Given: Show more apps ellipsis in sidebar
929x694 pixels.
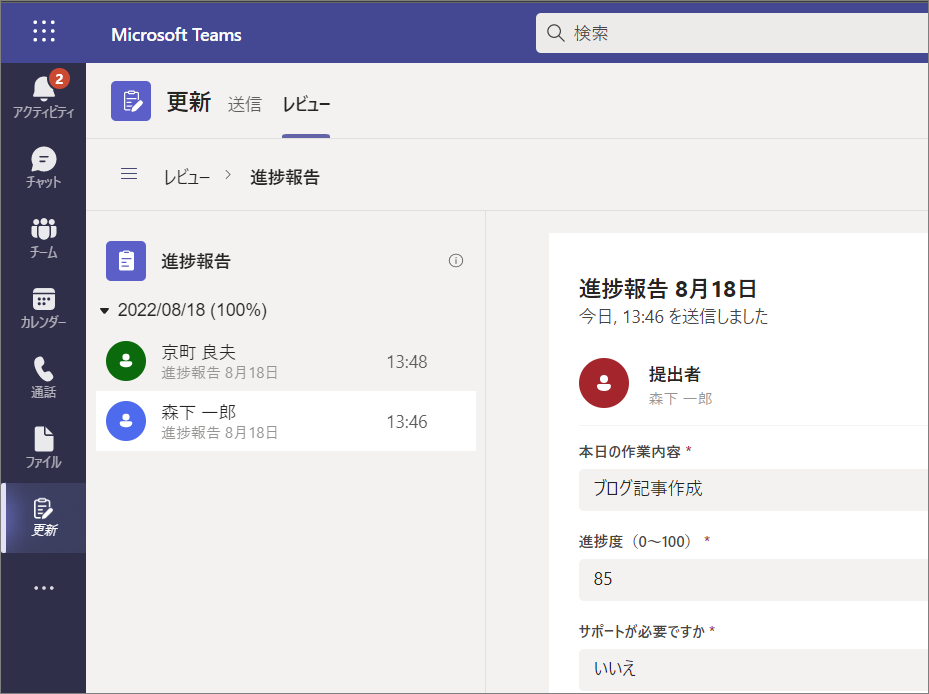Looking at the screenshot, I should (44, 588).
